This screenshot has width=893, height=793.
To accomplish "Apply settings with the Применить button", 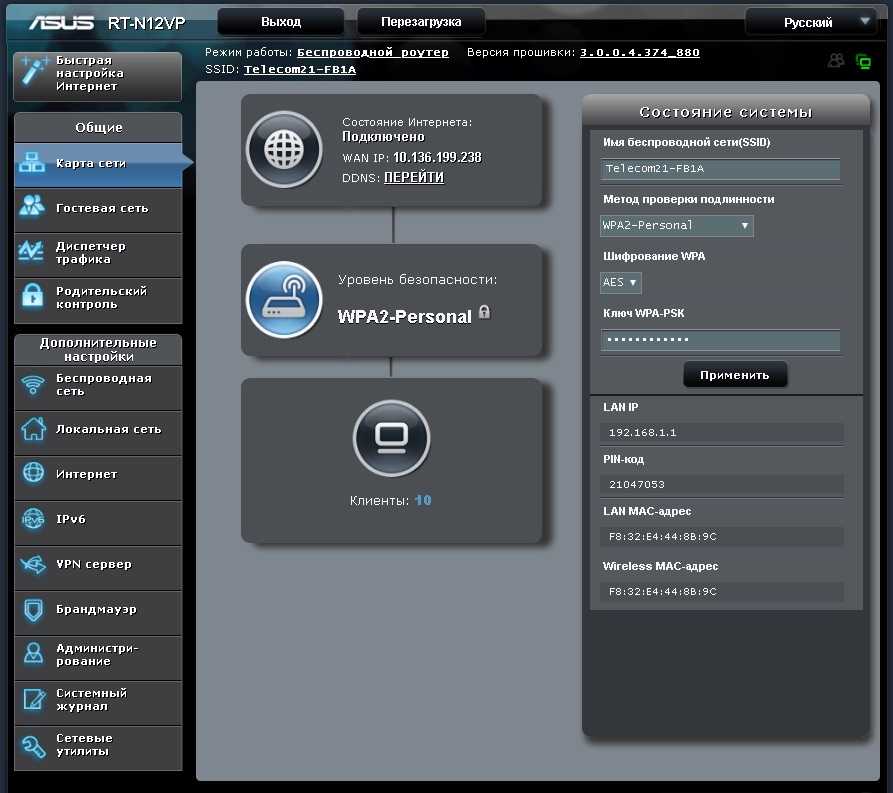I will point(735,375).
